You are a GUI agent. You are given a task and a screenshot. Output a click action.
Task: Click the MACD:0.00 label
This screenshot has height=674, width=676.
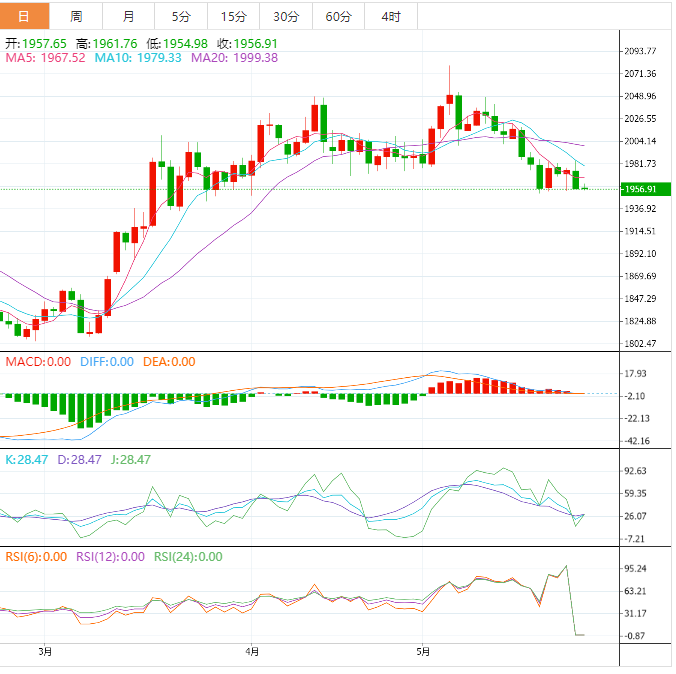pos(38,362)
